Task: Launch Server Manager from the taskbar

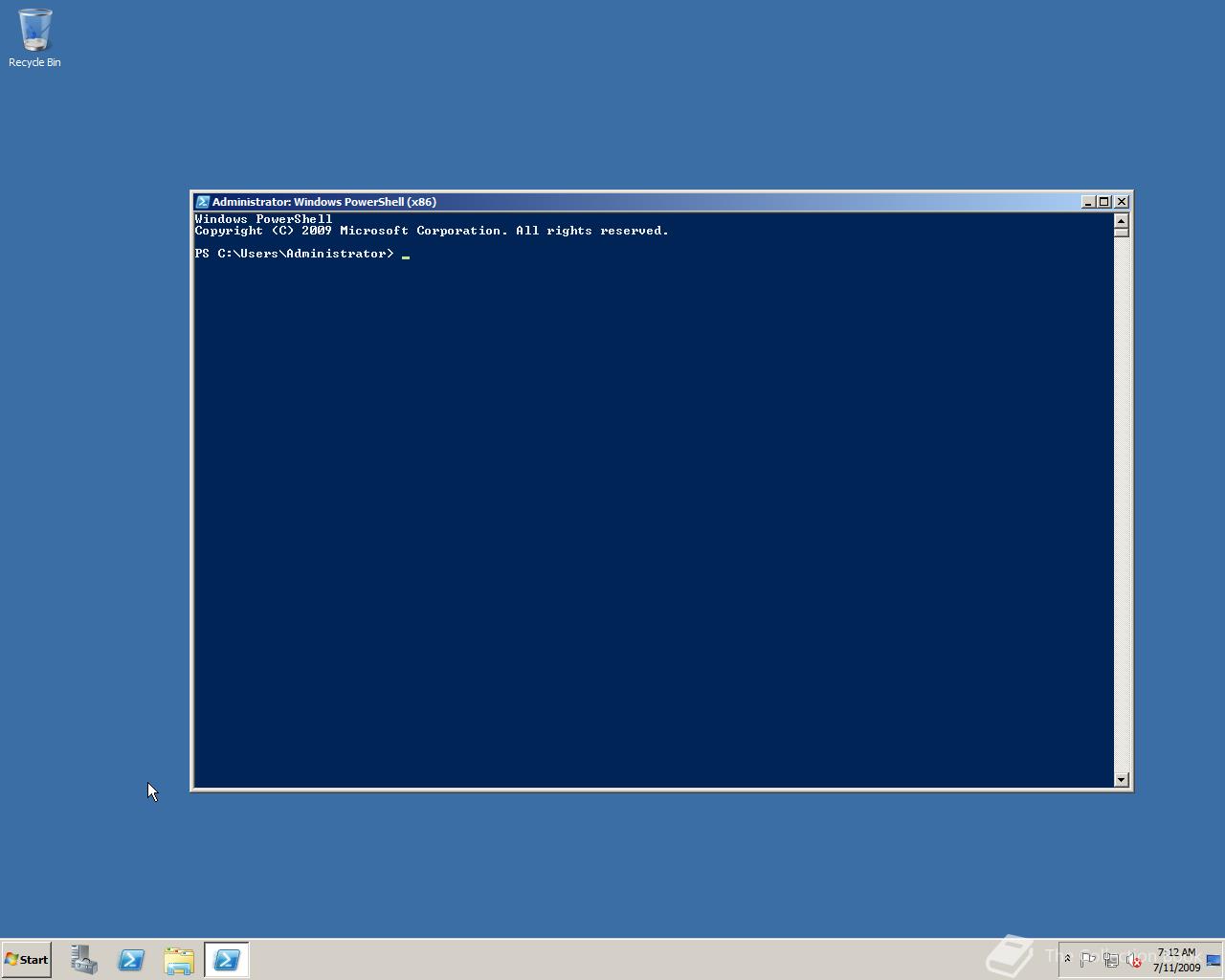Action: (x=83, y=960)
